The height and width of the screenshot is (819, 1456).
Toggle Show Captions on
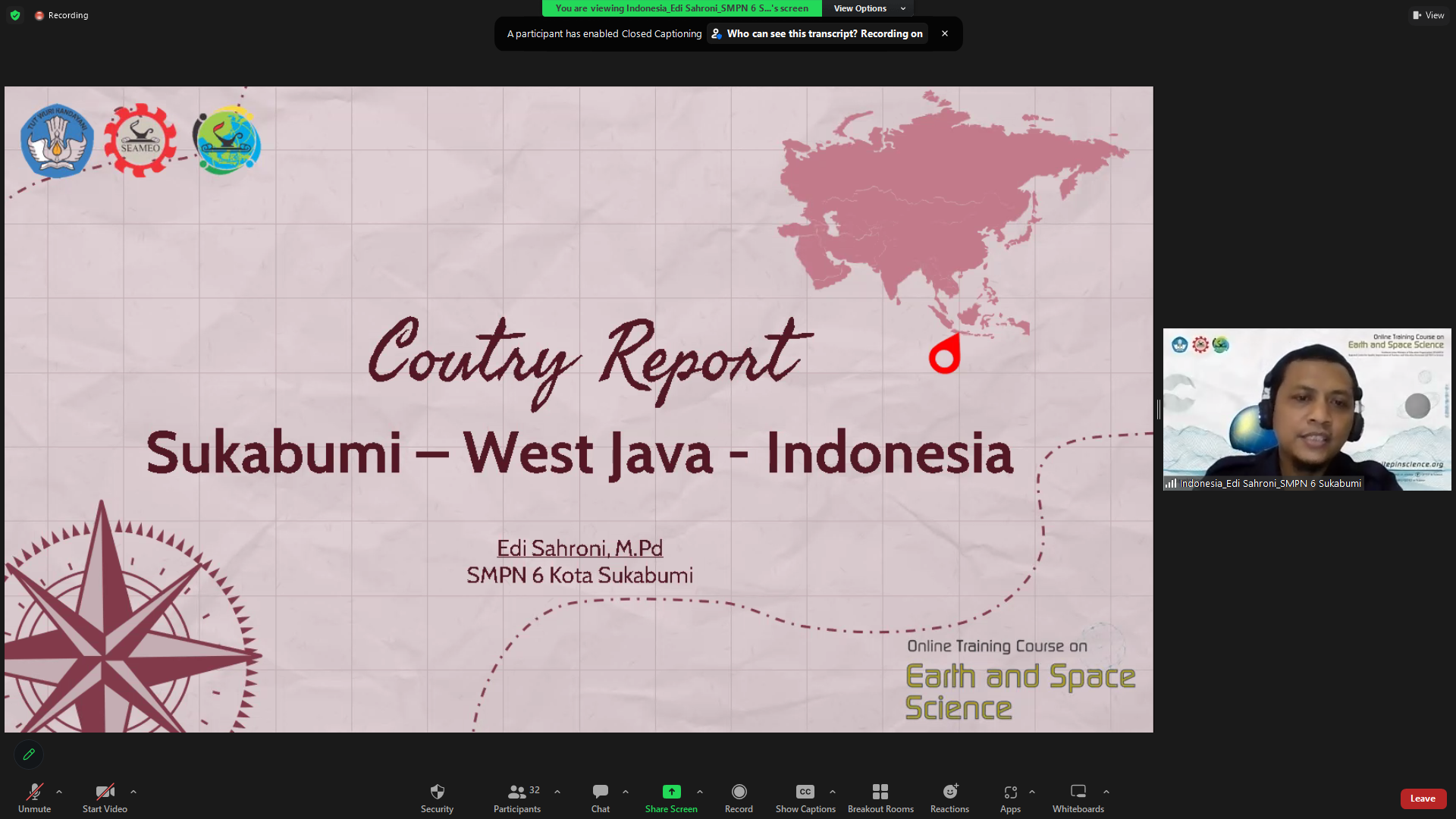click(x=805, y=798)
